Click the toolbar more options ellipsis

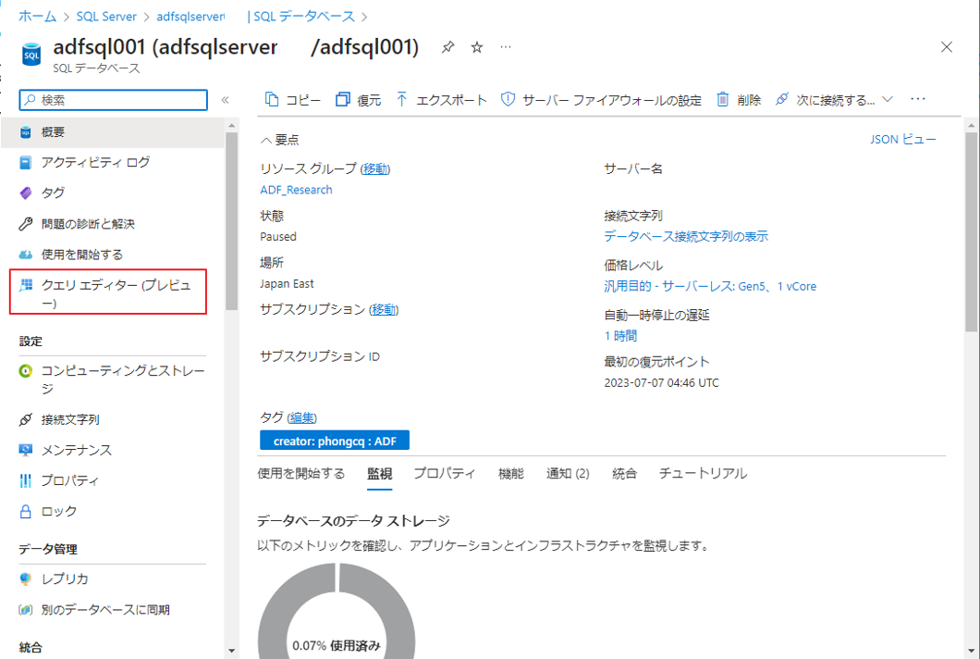pos(918,100)
